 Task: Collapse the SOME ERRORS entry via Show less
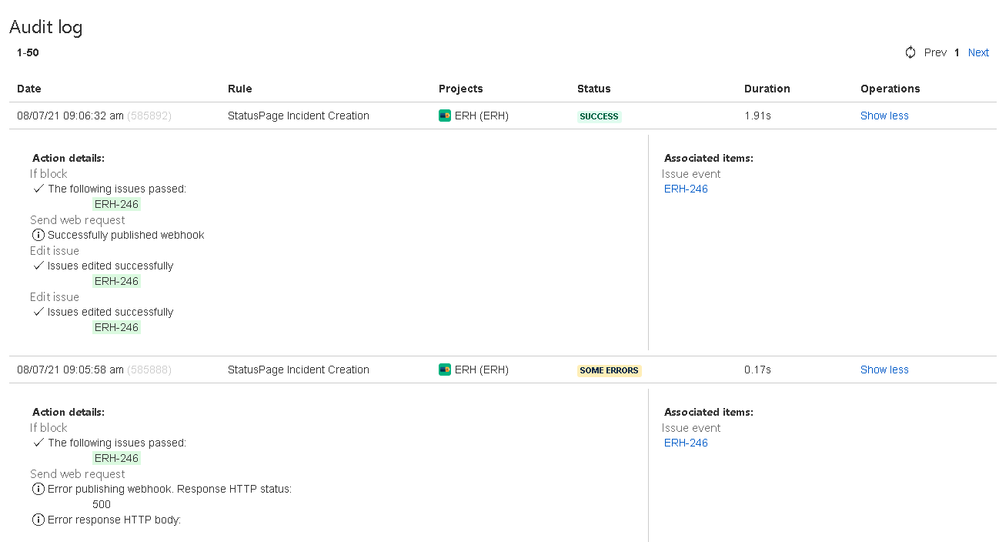[x=884, y=369]
